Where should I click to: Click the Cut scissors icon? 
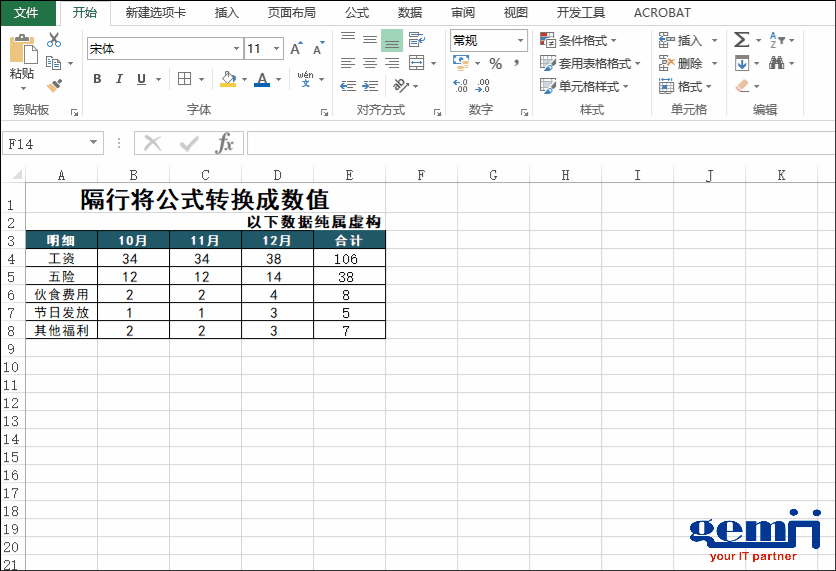[54, 40]
